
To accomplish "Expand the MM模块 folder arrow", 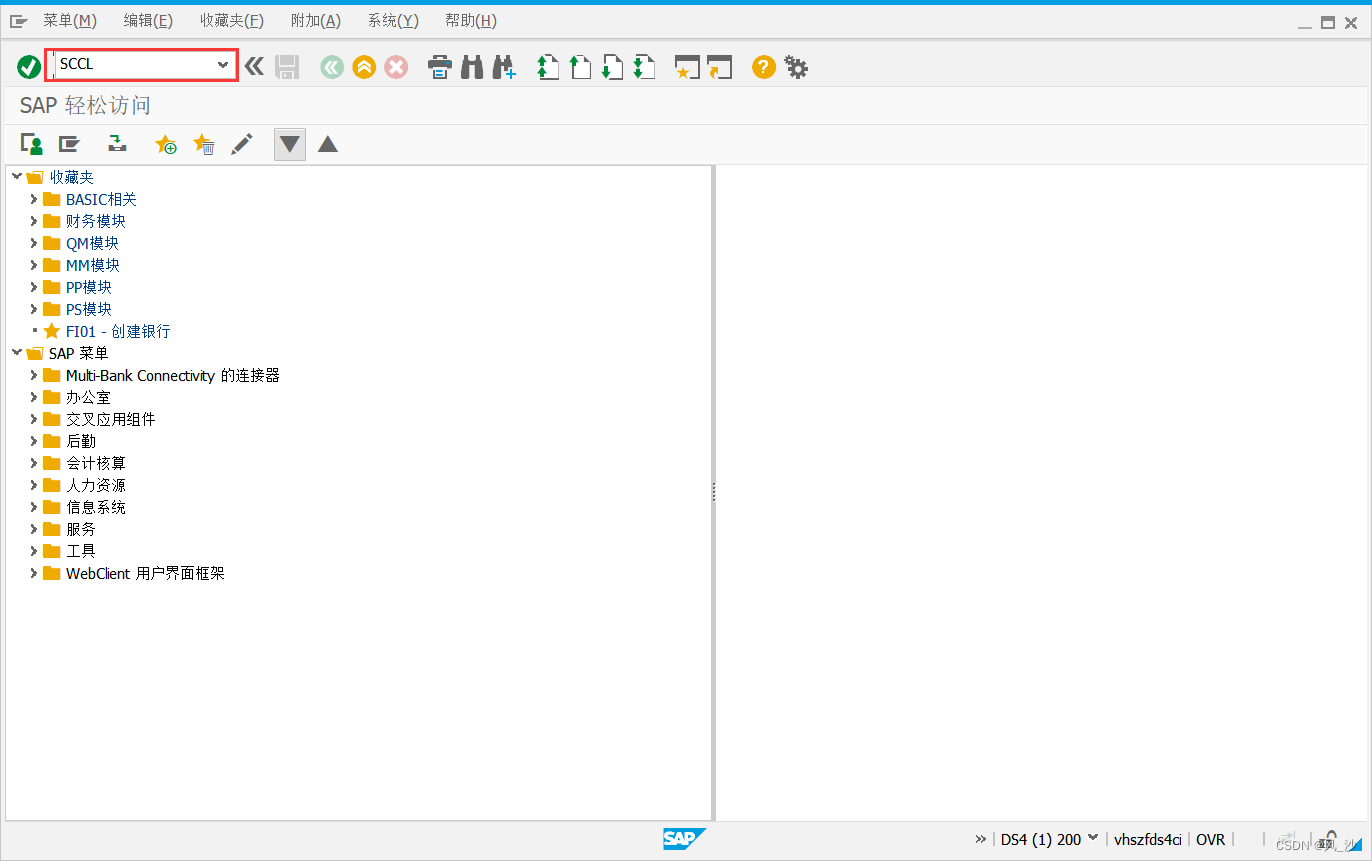I will click(x=33, y=265).
